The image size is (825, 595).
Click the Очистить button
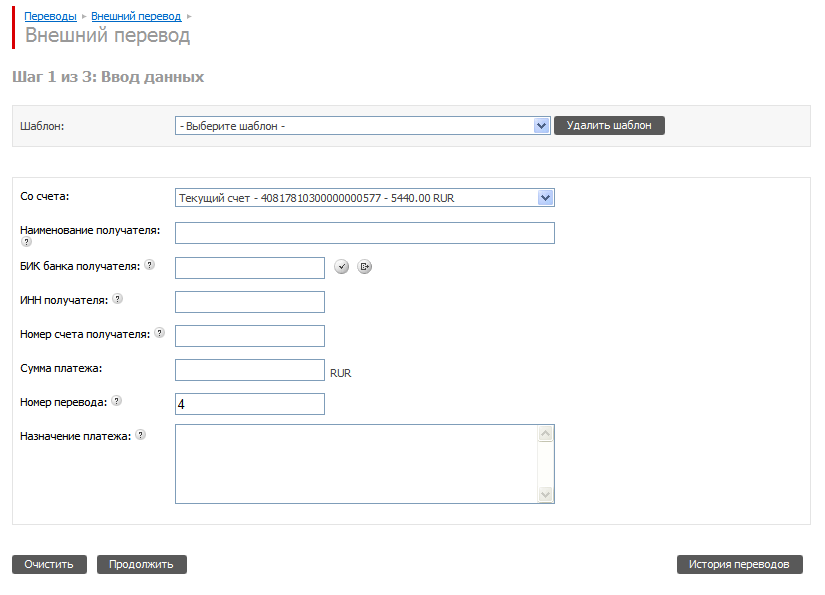[x=49, y=564]
